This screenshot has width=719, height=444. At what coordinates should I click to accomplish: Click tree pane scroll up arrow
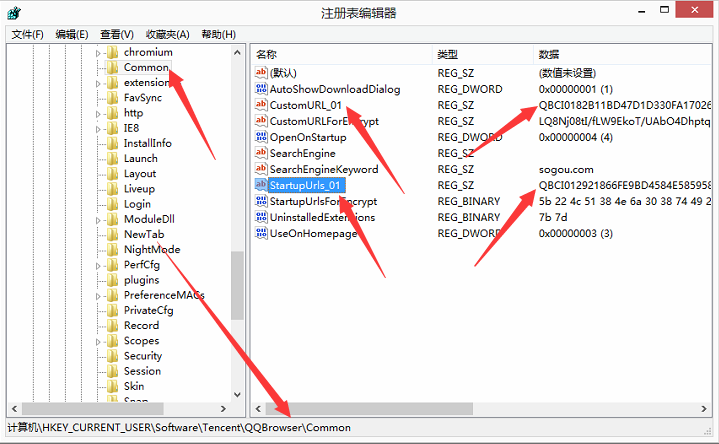tap(237, 52)
